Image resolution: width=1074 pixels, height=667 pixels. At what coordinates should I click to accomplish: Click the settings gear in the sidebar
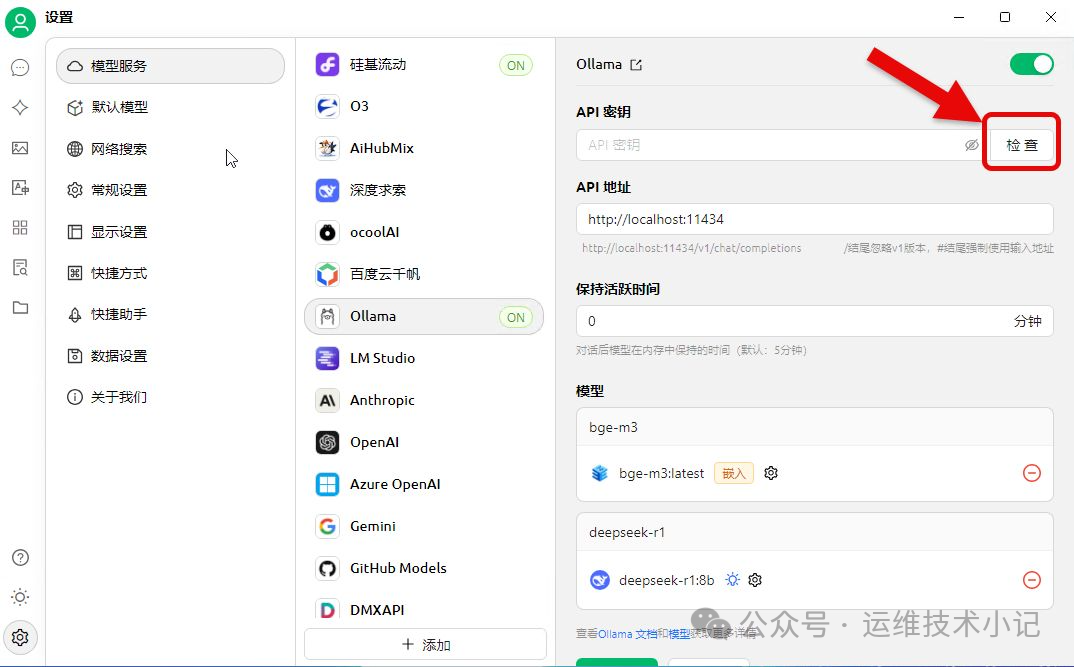pos(21,638)
